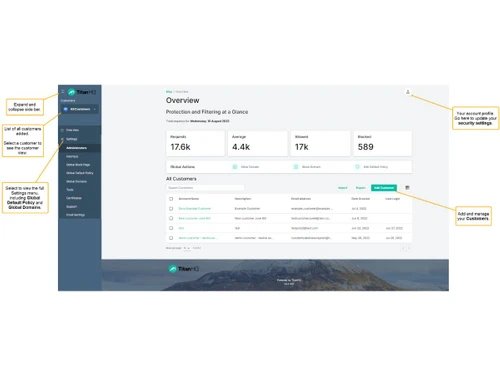Click the TitanHQ logo in the sidebar
Screen dimensions: 500x375
pos(82,92)
